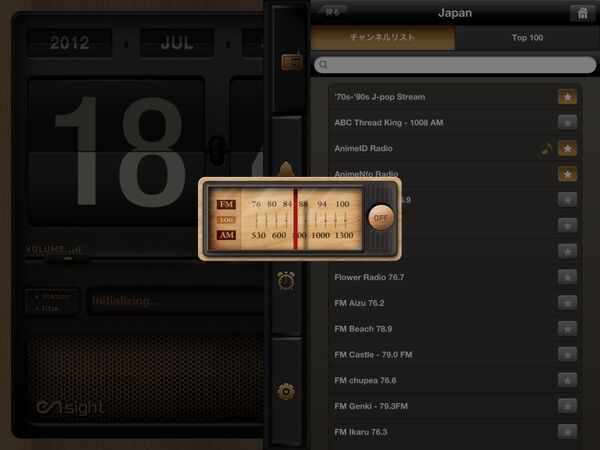Play '70s-'90s J-pop Stream station

tap(455, 97)
